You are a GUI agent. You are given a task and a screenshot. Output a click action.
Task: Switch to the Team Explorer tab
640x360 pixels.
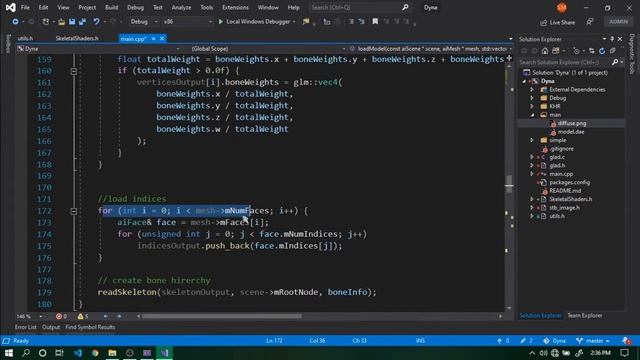pos(584,316)
